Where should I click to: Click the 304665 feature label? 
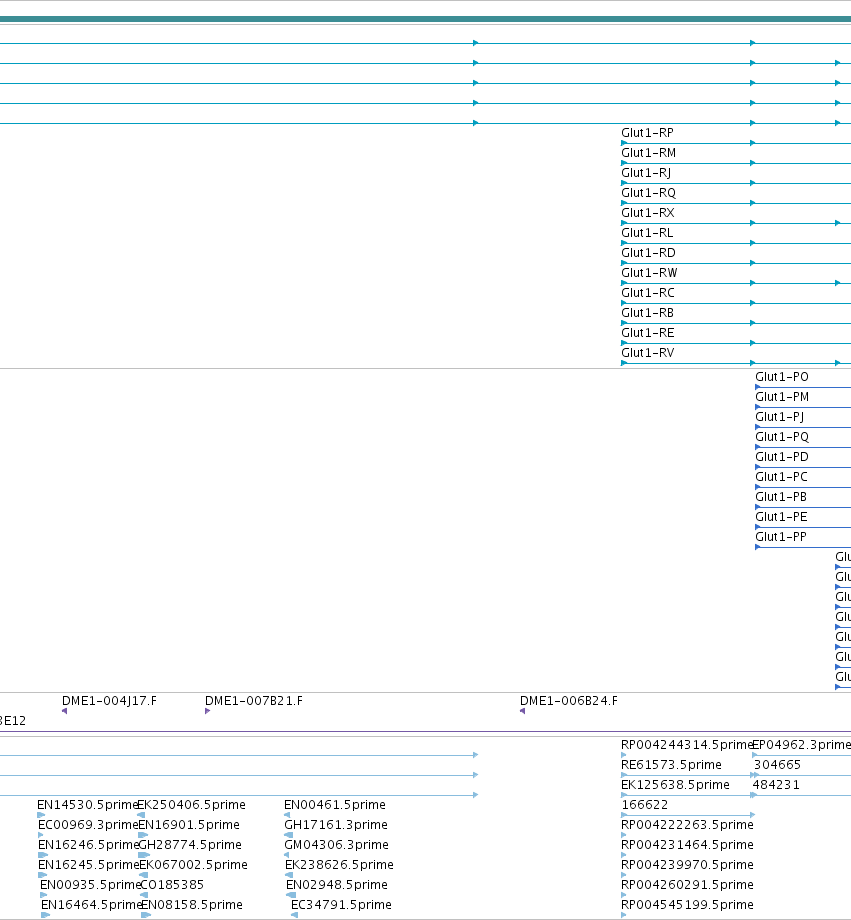coord(777,765)
